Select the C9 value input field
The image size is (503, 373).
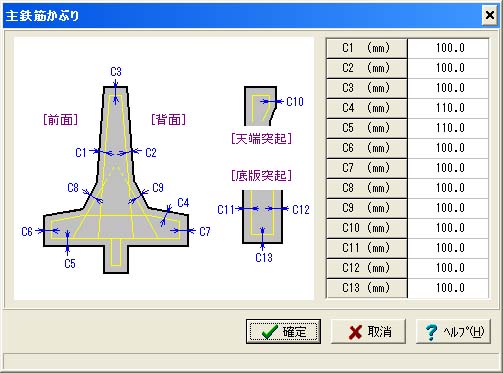[x=448, y=208]
